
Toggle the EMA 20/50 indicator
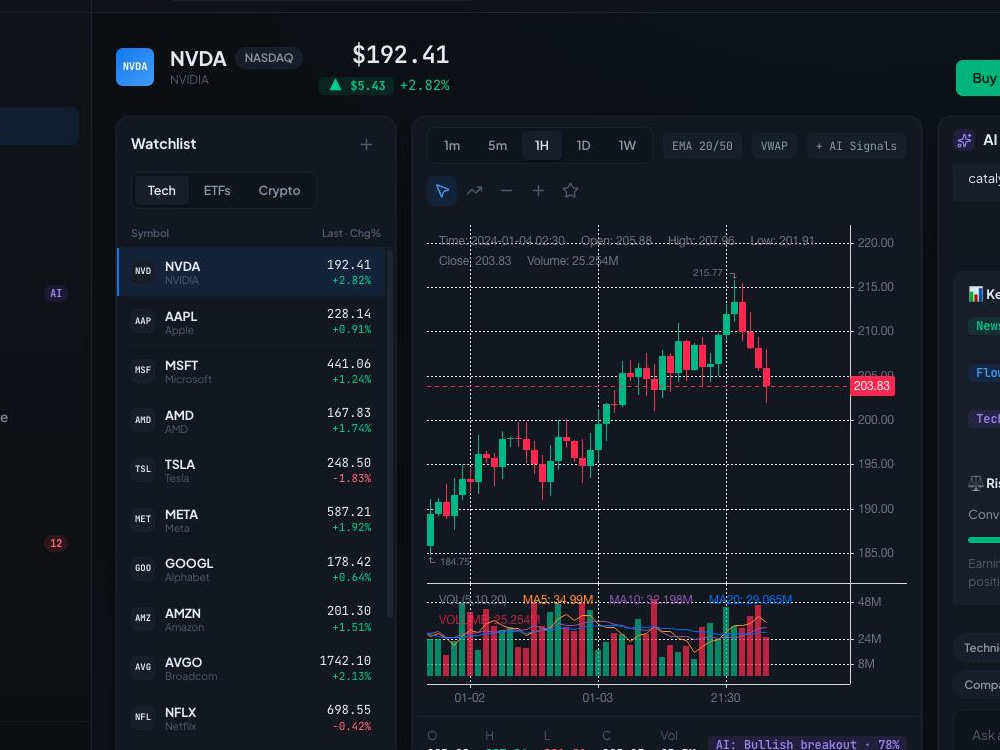(702, 146)
